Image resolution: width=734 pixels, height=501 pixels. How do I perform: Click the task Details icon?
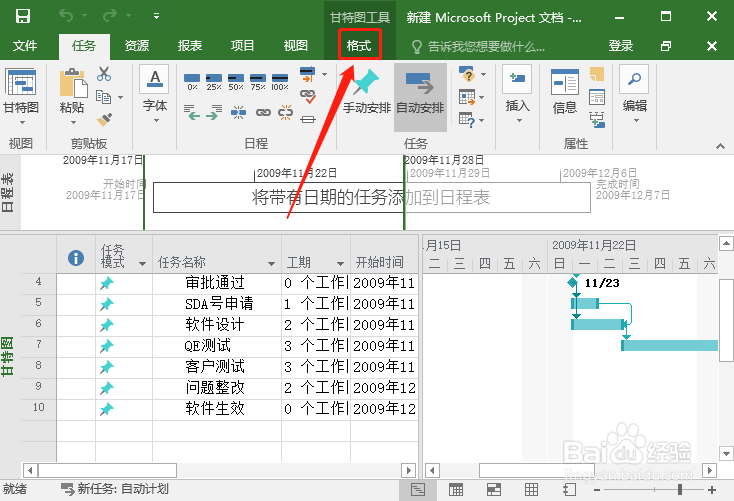click(597, 97)
